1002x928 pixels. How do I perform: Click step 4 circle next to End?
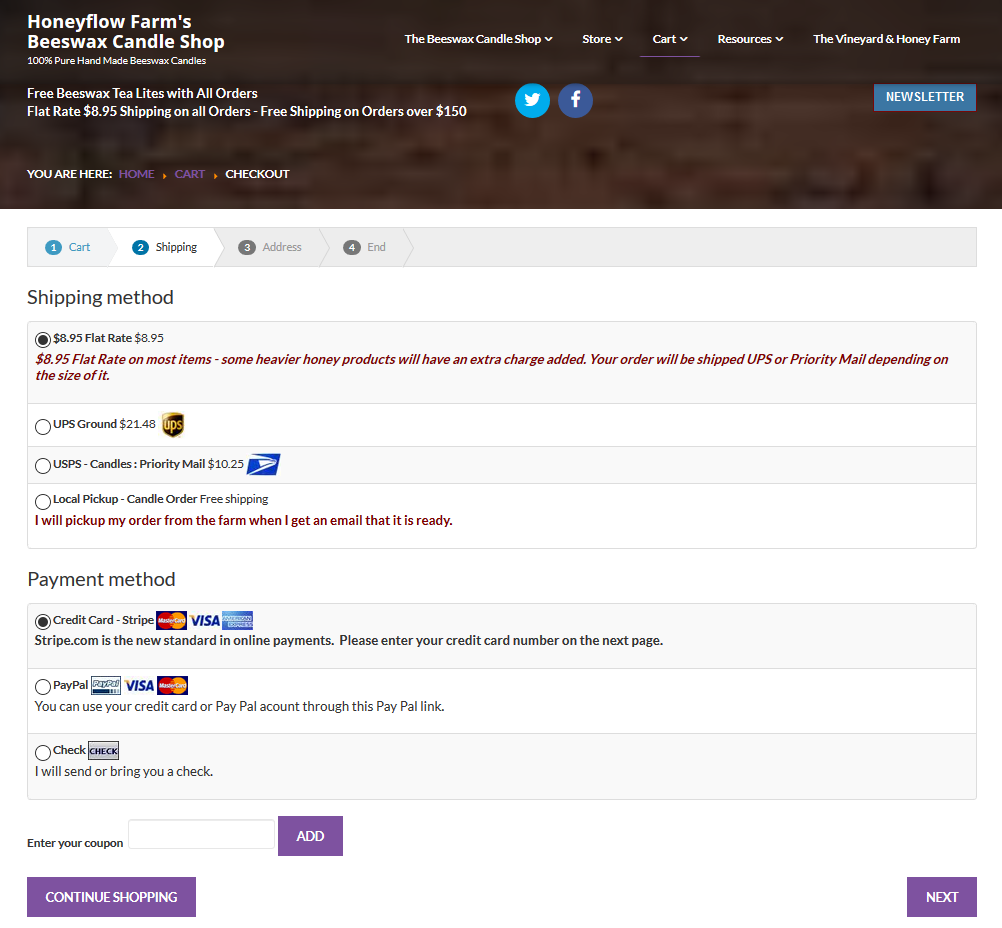(x=351, y=247)
